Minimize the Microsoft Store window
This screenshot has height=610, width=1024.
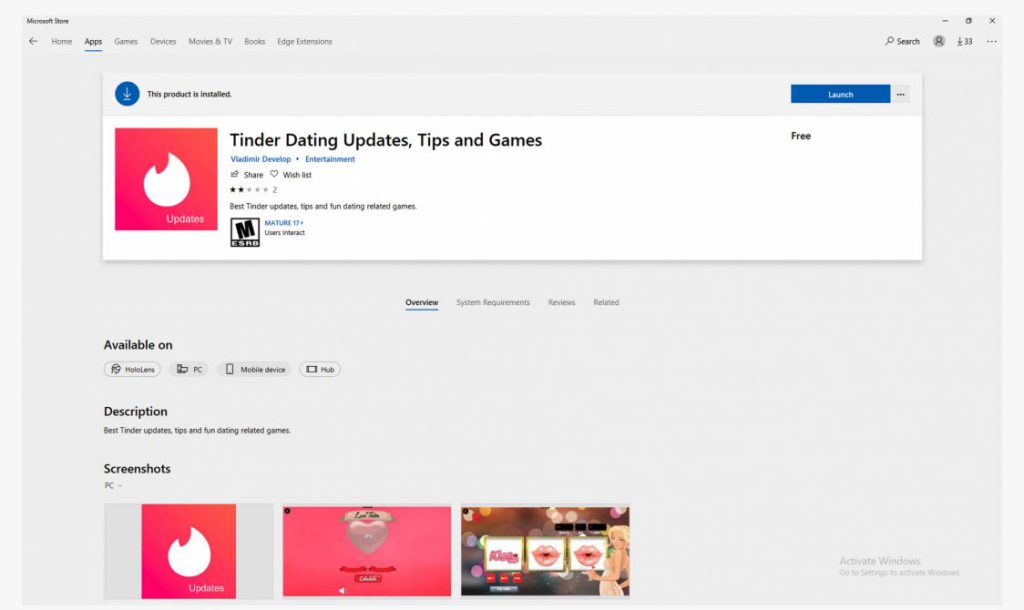[945, 21]
